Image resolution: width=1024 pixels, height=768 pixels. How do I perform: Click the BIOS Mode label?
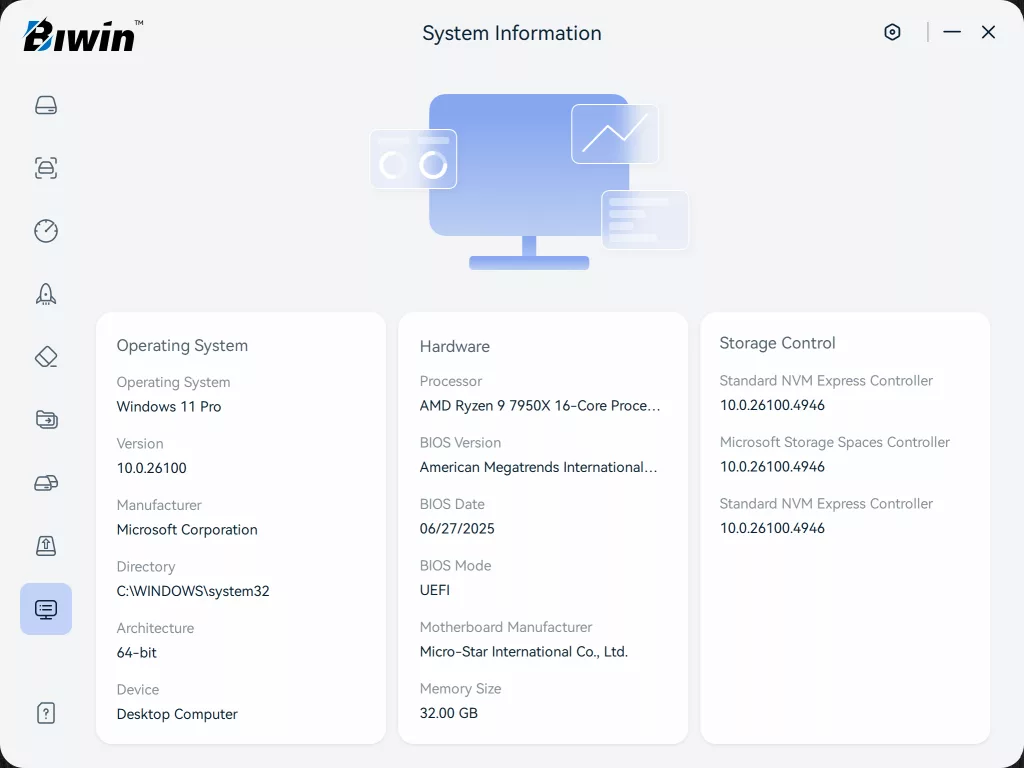pyautogui.click(x=455, y=566)
